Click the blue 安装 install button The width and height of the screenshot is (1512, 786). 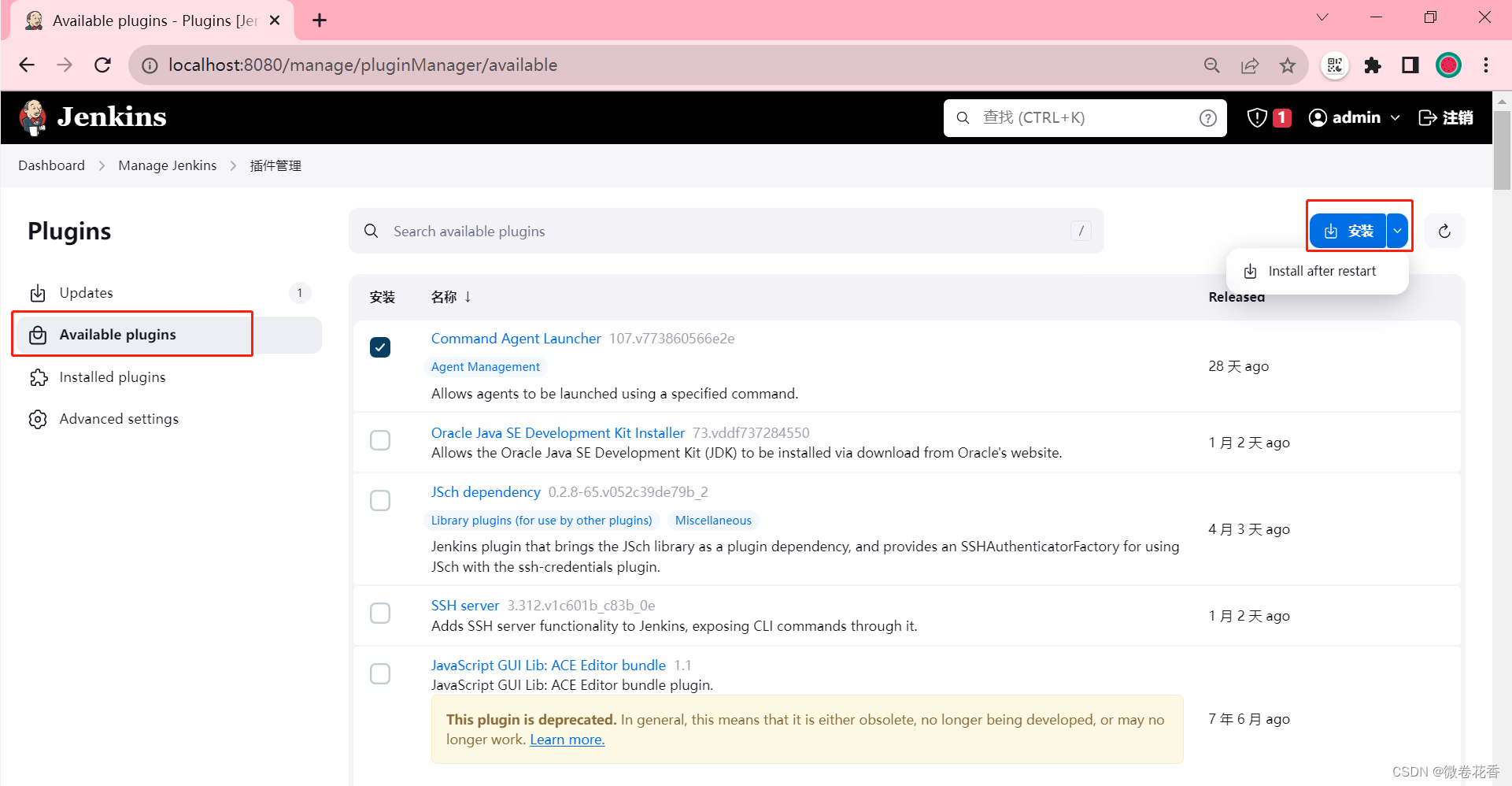[1348, 231]
